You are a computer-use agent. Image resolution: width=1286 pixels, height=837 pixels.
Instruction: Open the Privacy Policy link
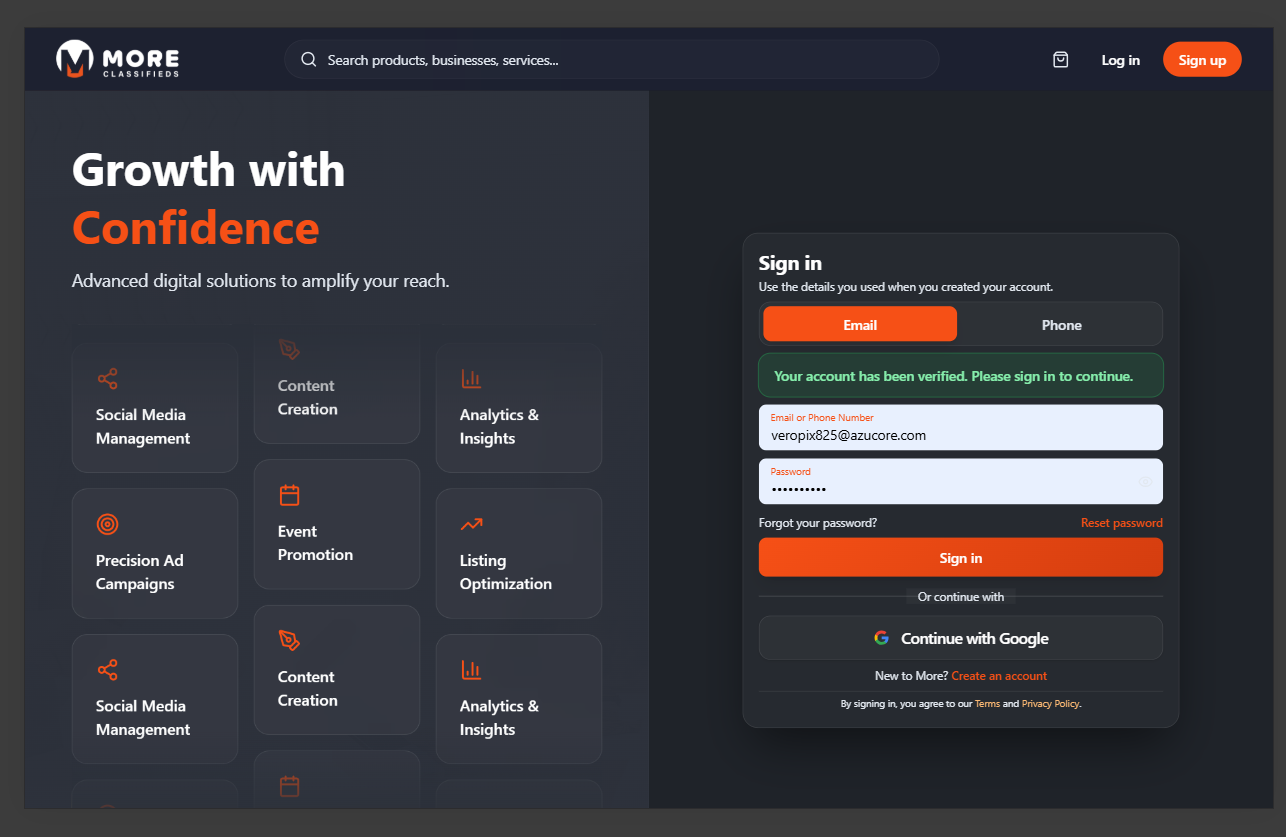click(x=1050, y=704)
